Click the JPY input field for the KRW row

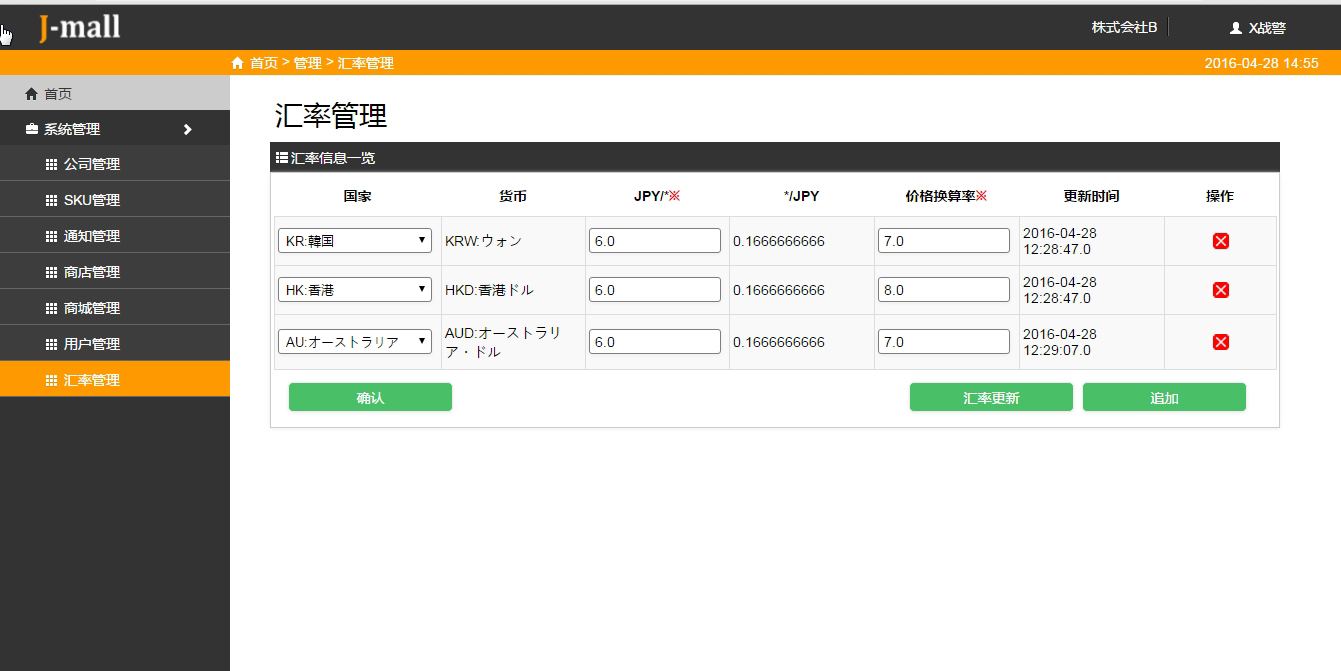click(654, 240)
